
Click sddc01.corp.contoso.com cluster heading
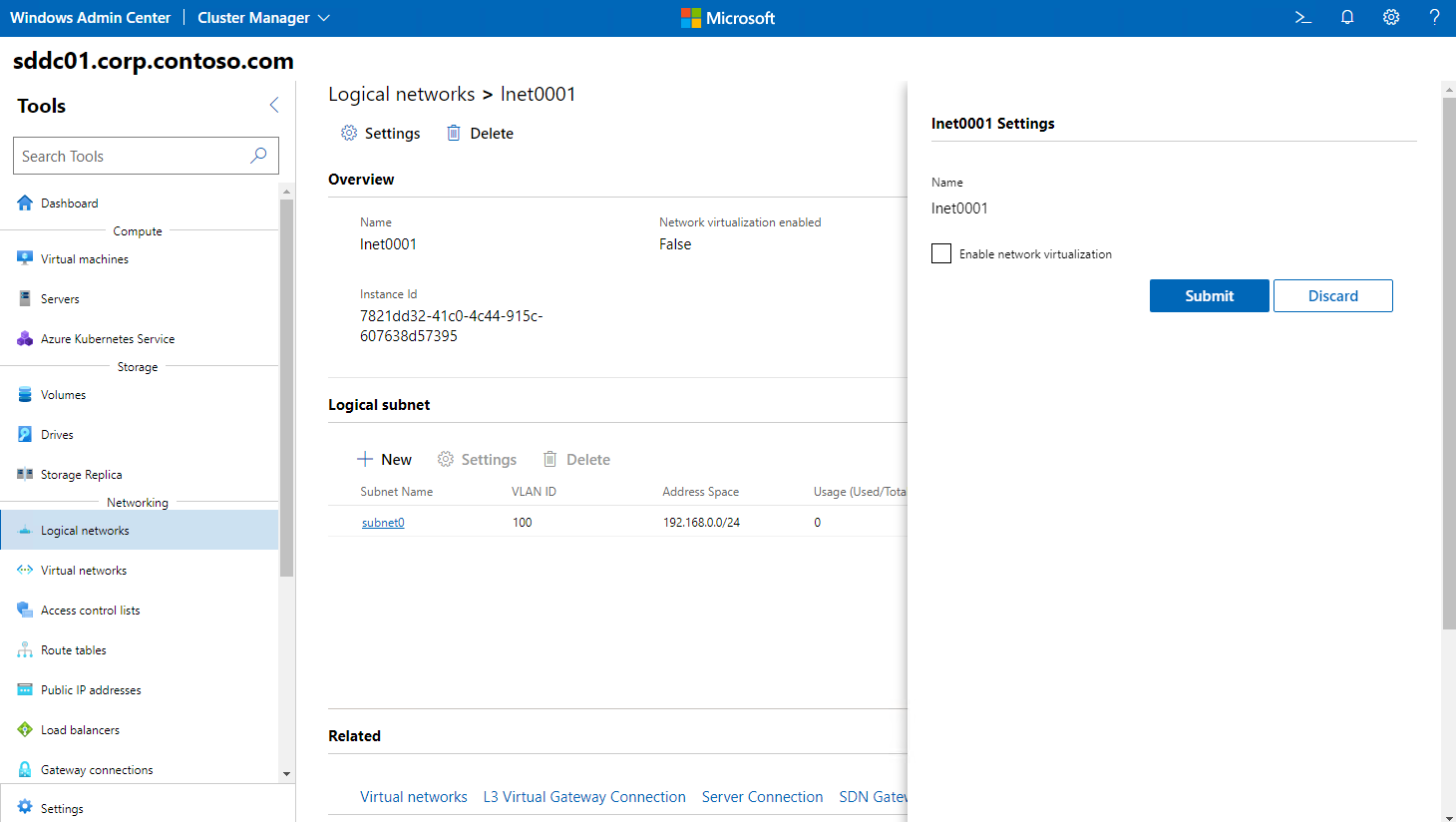point(154,61)
